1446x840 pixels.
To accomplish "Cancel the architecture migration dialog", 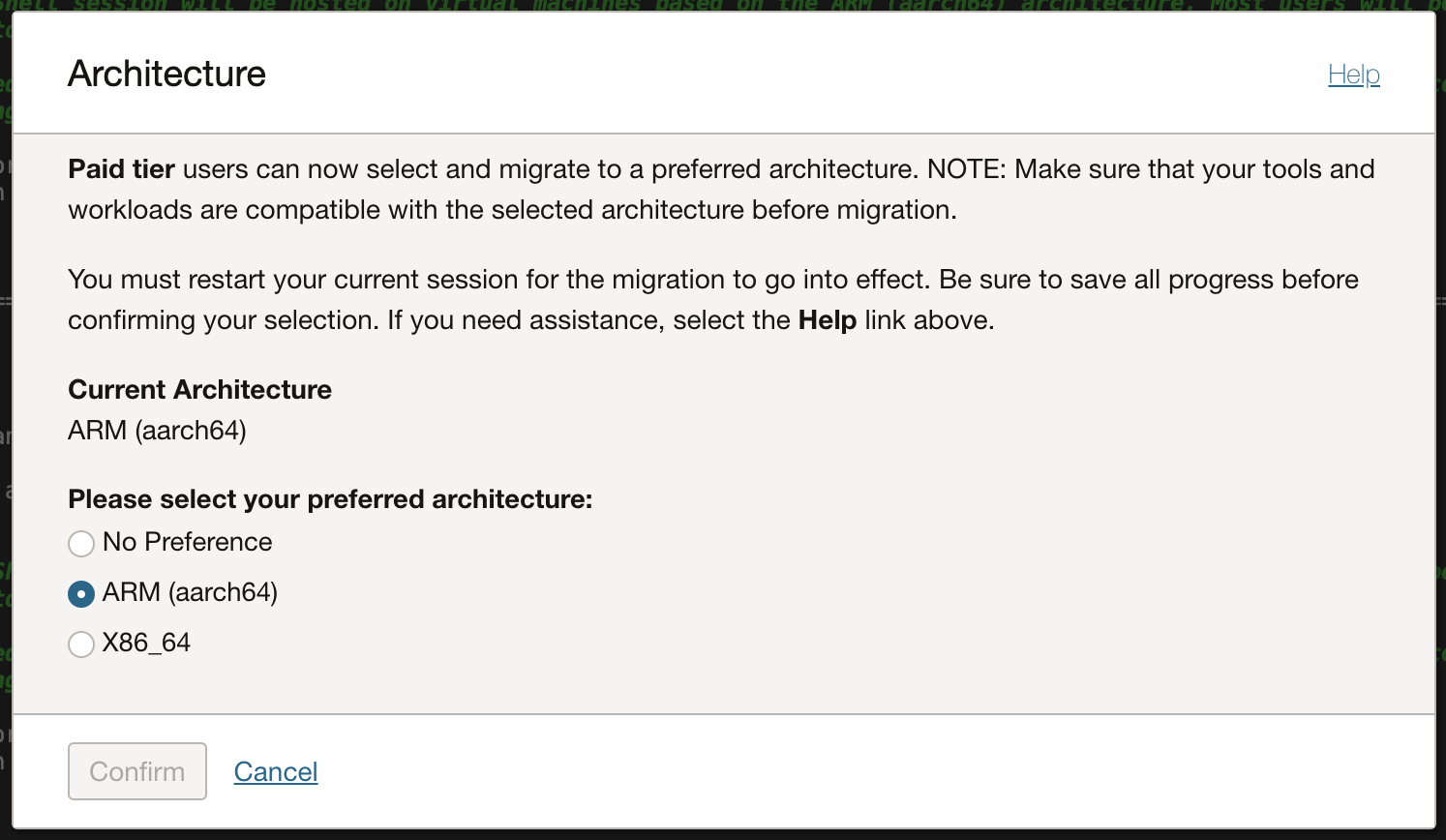I will [x=275, y=771].
